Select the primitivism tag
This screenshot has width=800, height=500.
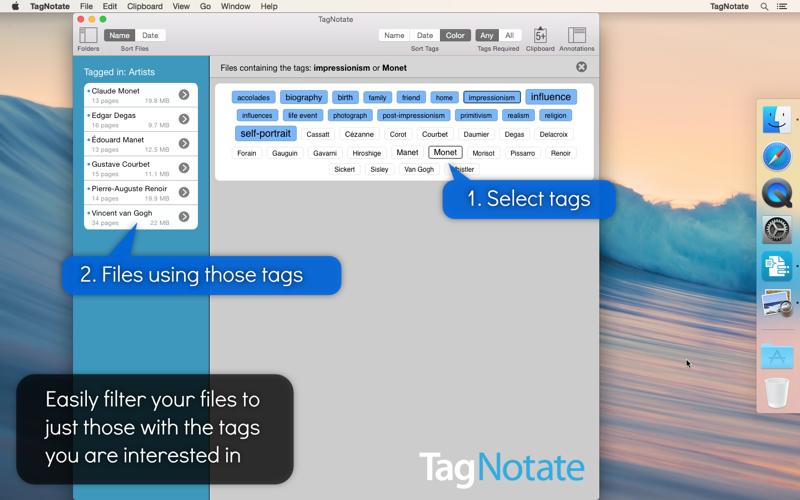tap(476, 115)
